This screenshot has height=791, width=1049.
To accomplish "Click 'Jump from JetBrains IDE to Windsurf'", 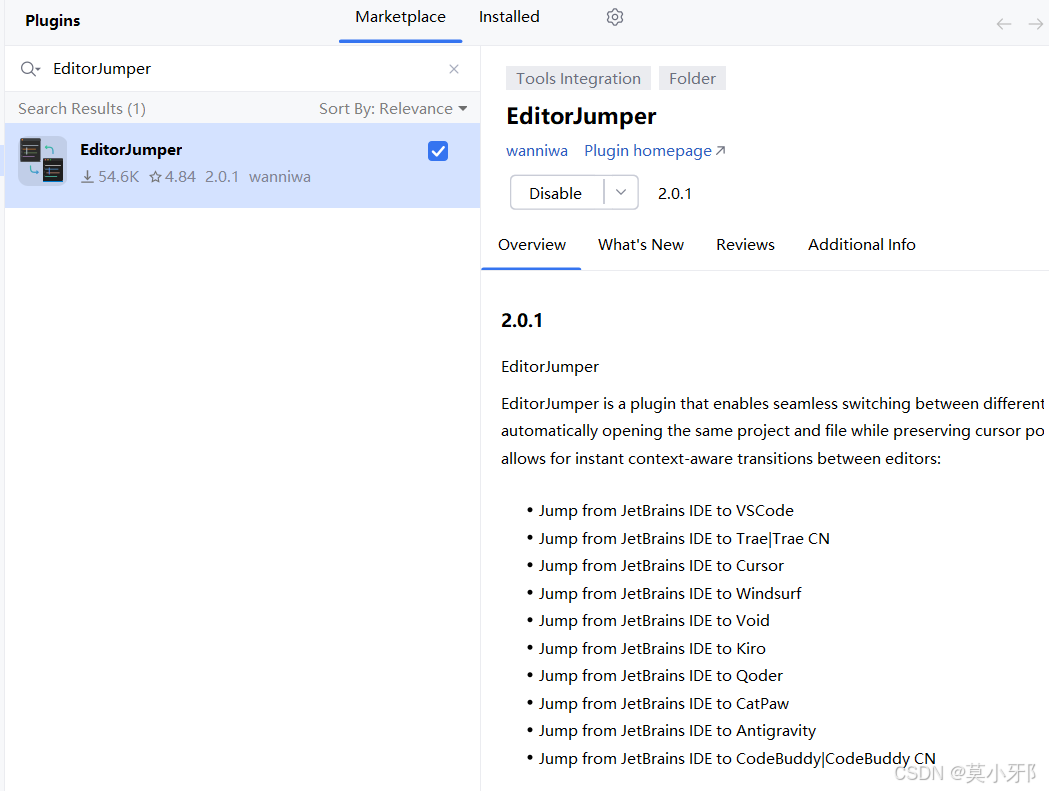I will [670, 594].
